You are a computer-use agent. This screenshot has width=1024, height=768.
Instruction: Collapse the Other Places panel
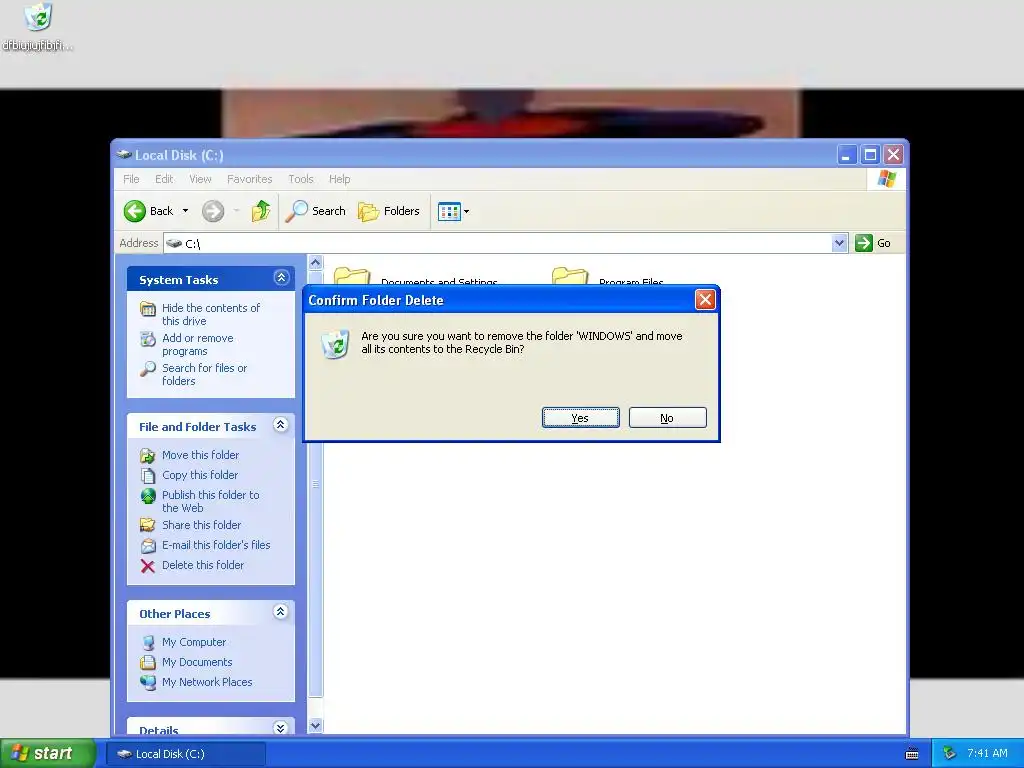(x=281, y=612)
